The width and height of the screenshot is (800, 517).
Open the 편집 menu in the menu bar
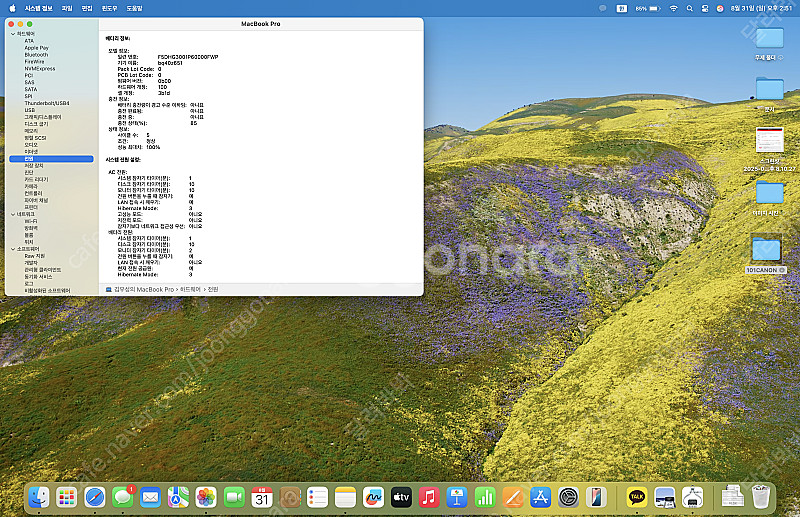pos(87,8)
